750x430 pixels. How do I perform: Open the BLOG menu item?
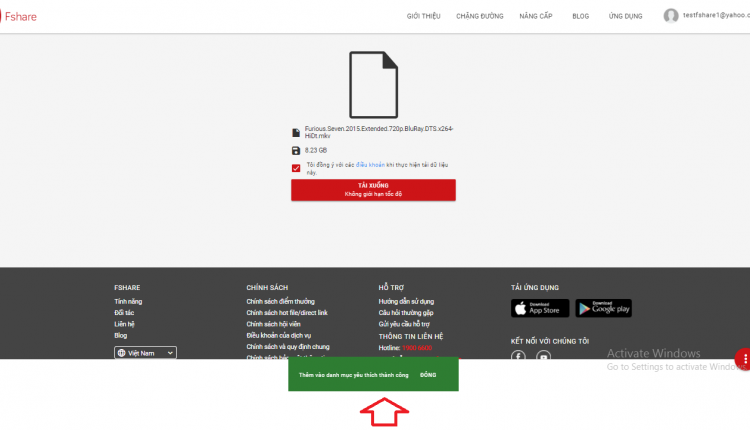coord(581,16)
